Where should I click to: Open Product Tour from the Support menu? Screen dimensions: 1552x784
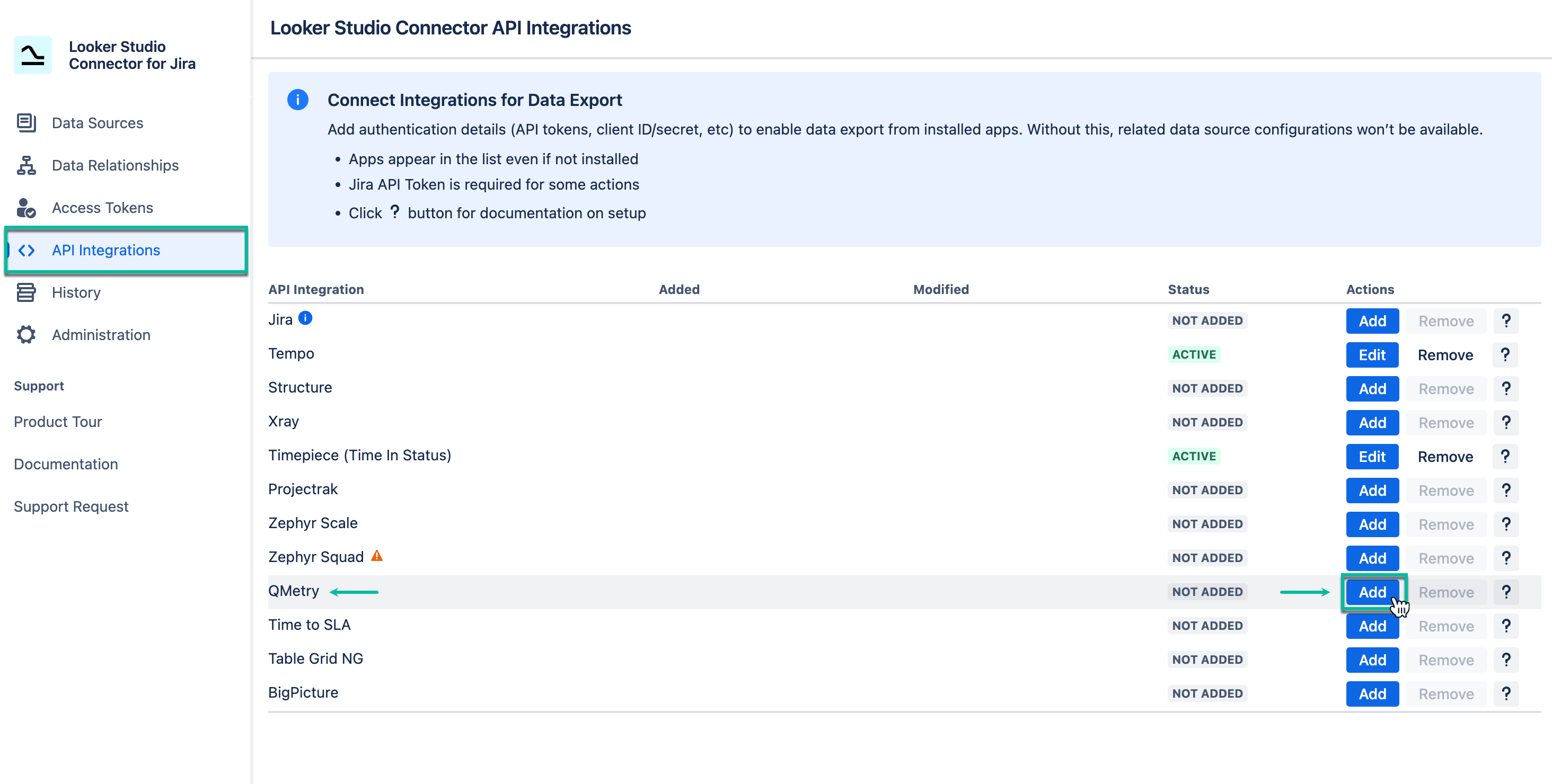pos(58,422)
